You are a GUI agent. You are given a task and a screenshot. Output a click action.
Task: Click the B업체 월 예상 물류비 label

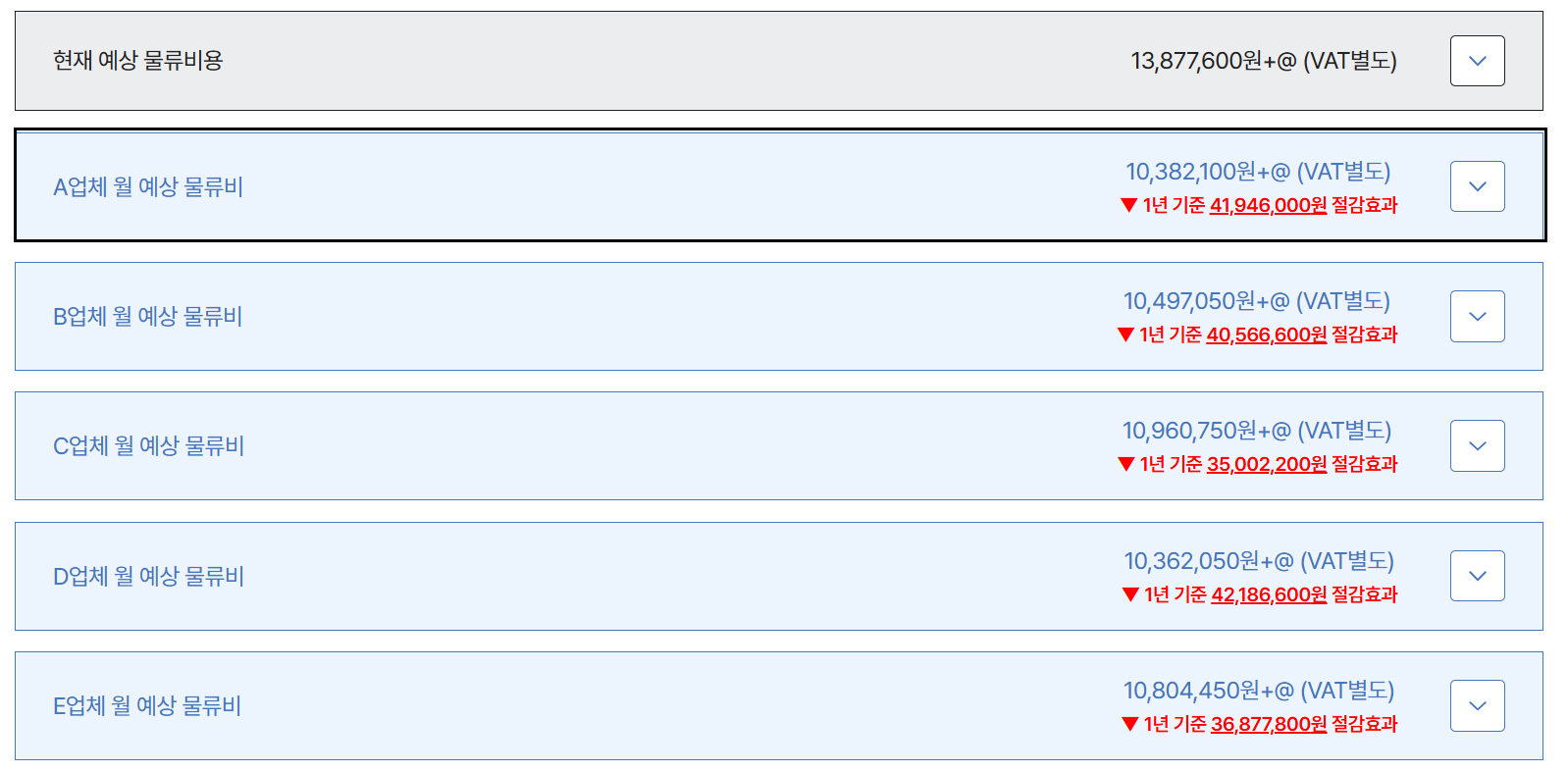coord(147,316)
